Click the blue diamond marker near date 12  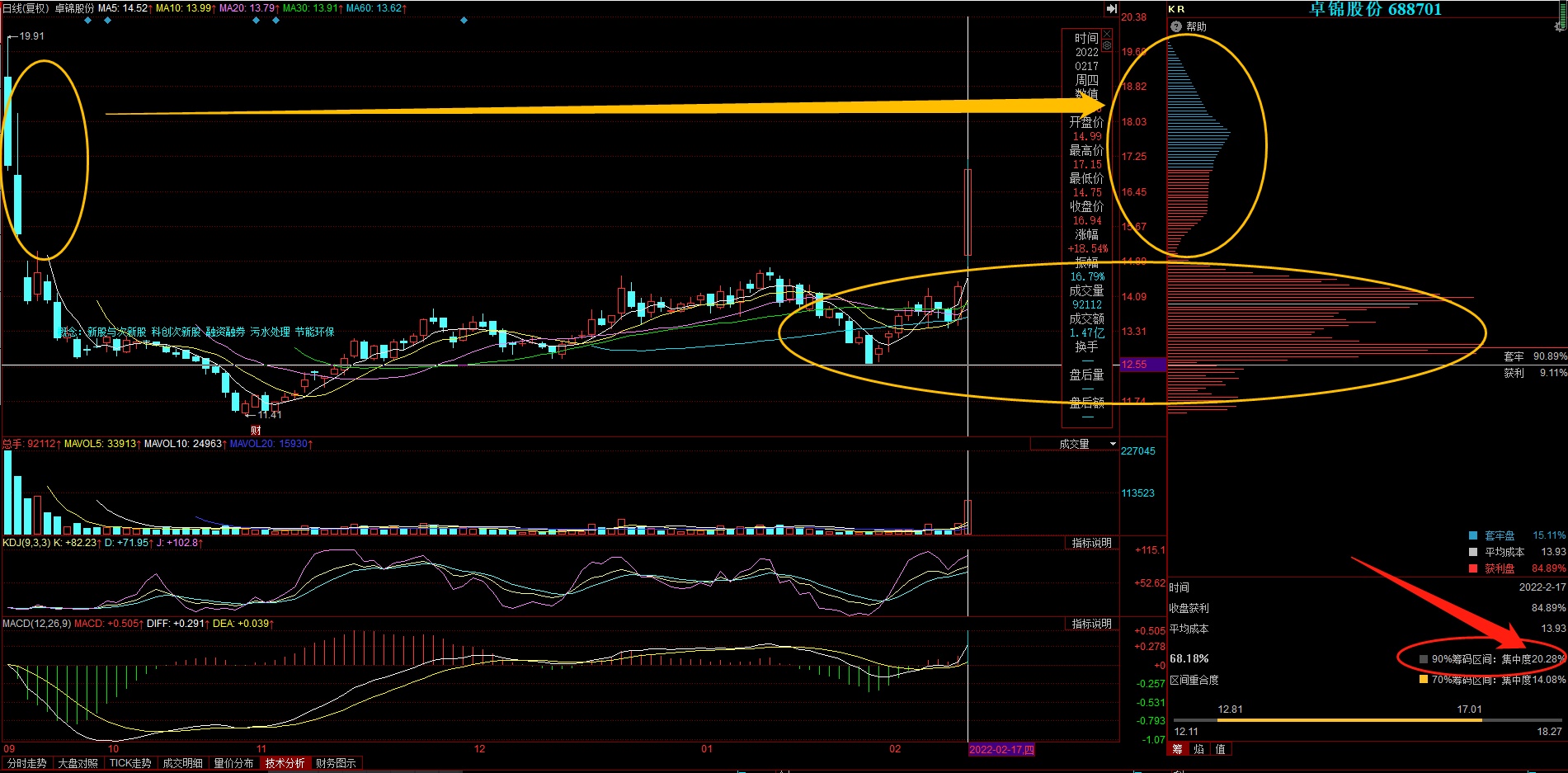point(464,21)
